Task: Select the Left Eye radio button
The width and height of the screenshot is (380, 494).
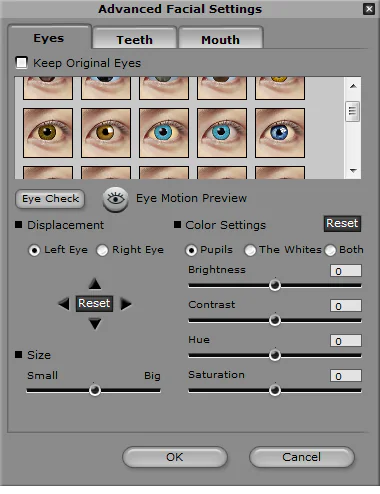Action: pos(34,250)
